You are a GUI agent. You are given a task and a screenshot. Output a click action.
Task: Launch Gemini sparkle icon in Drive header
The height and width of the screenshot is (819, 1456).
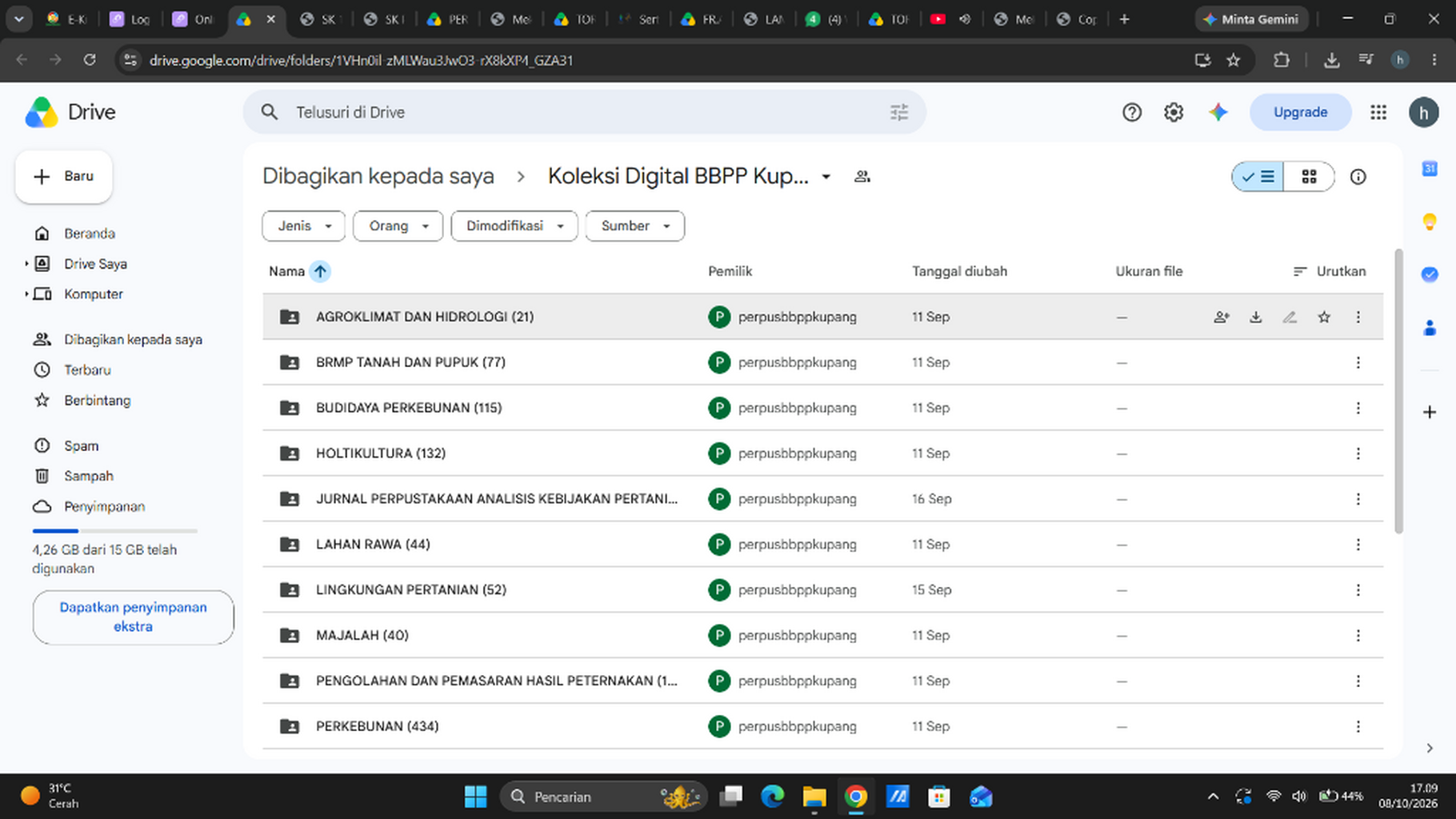pos(1218,113)
